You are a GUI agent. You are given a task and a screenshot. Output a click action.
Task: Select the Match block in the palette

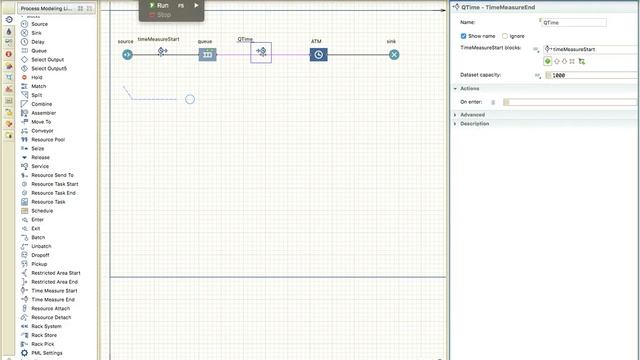click(33, 87)
